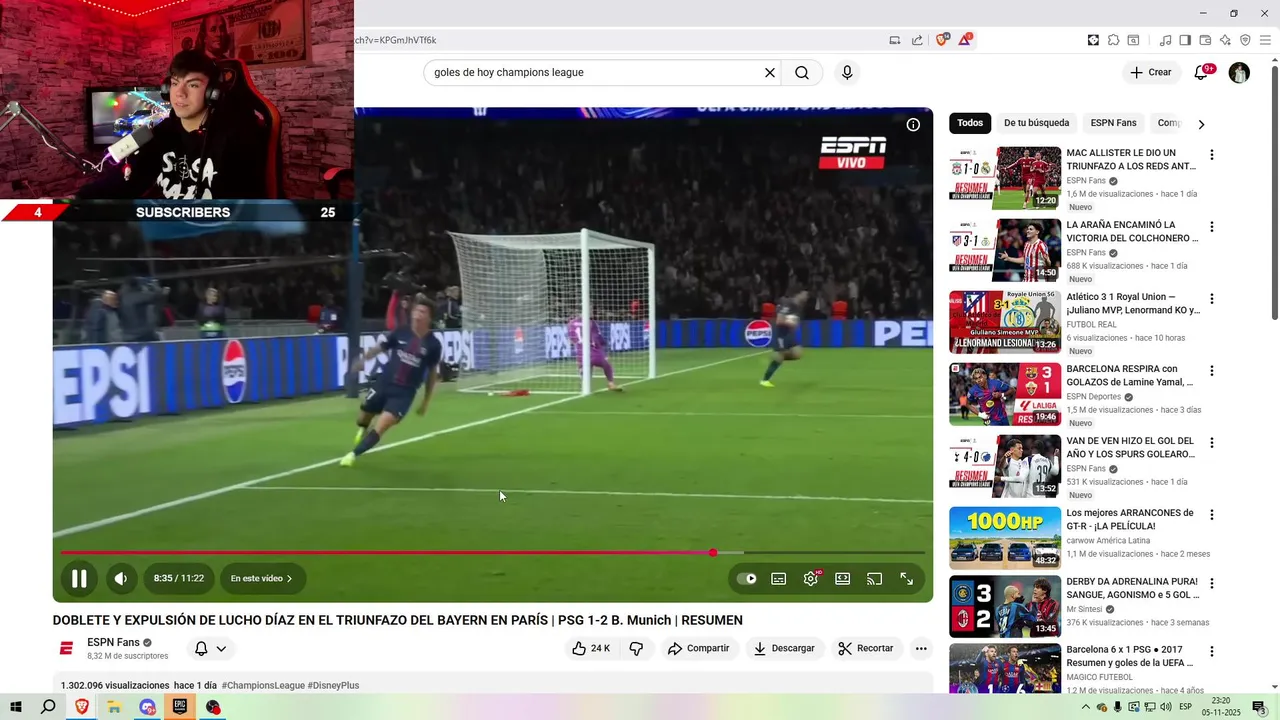Open options for 'VAN DE VEN HIZO EL GOL' video

pyautogui.click(x=1211, y=443)
